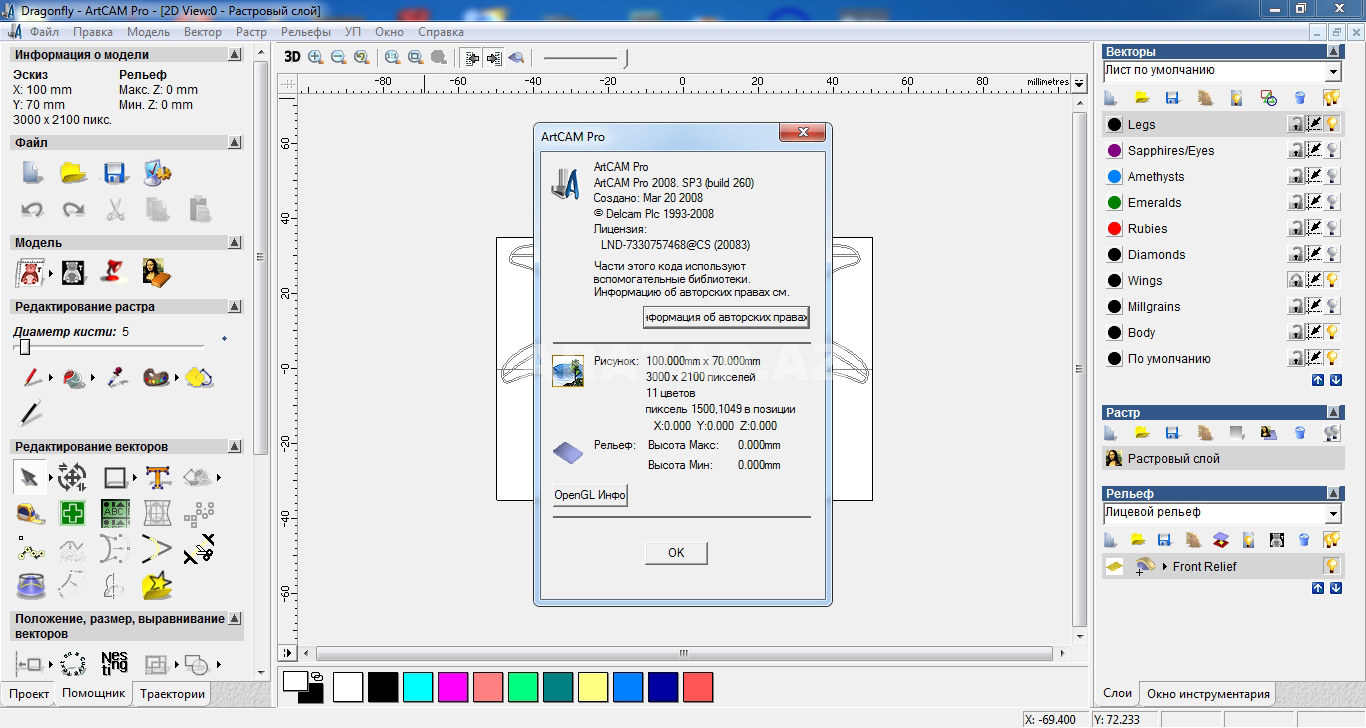Click the zoom out magnifier icon
1366x728 pixels.
339,58
